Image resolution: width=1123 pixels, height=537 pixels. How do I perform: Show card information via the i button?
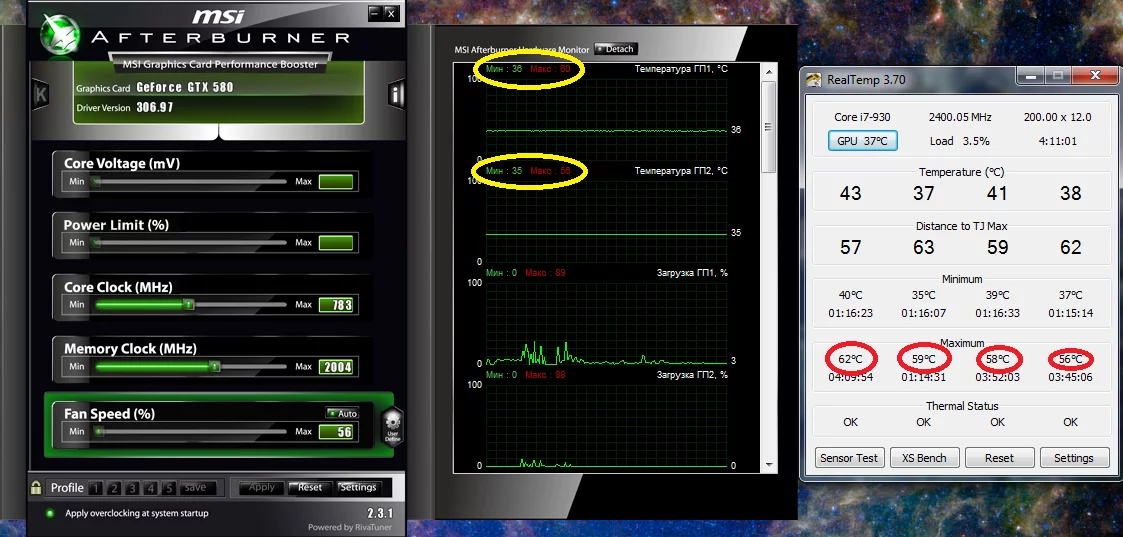click(x=397, y=94)
